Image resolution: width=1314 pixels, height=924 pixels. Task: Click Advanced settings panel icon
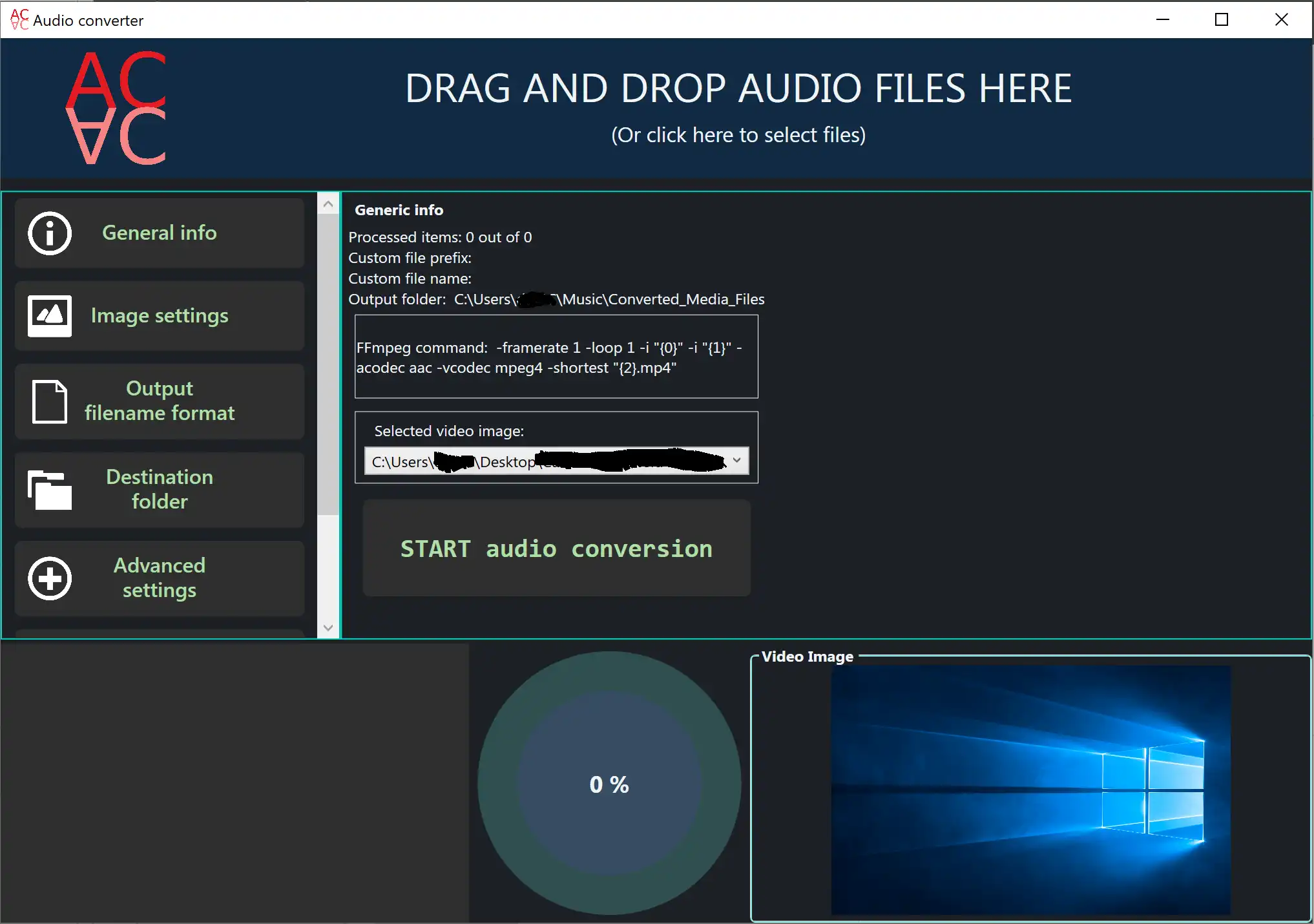pos(50,578)
